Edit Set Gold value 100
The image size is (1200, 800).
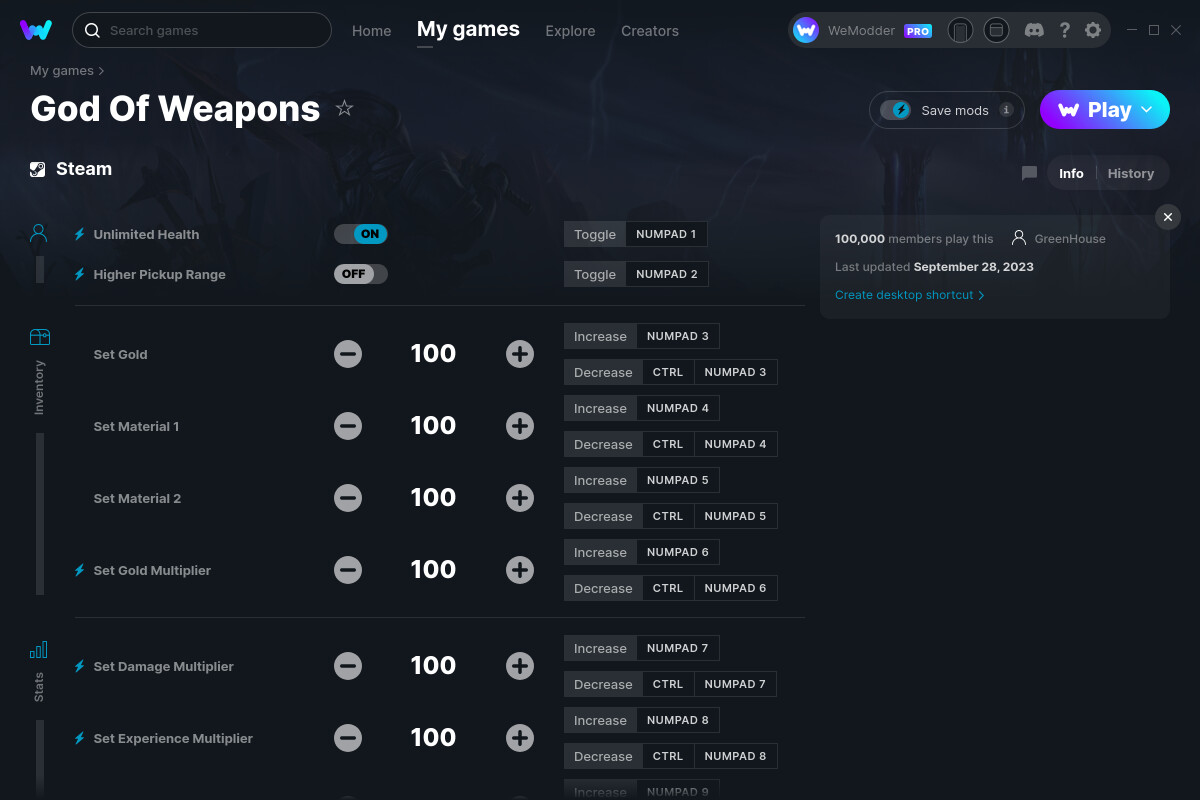[x=433, y=354]
